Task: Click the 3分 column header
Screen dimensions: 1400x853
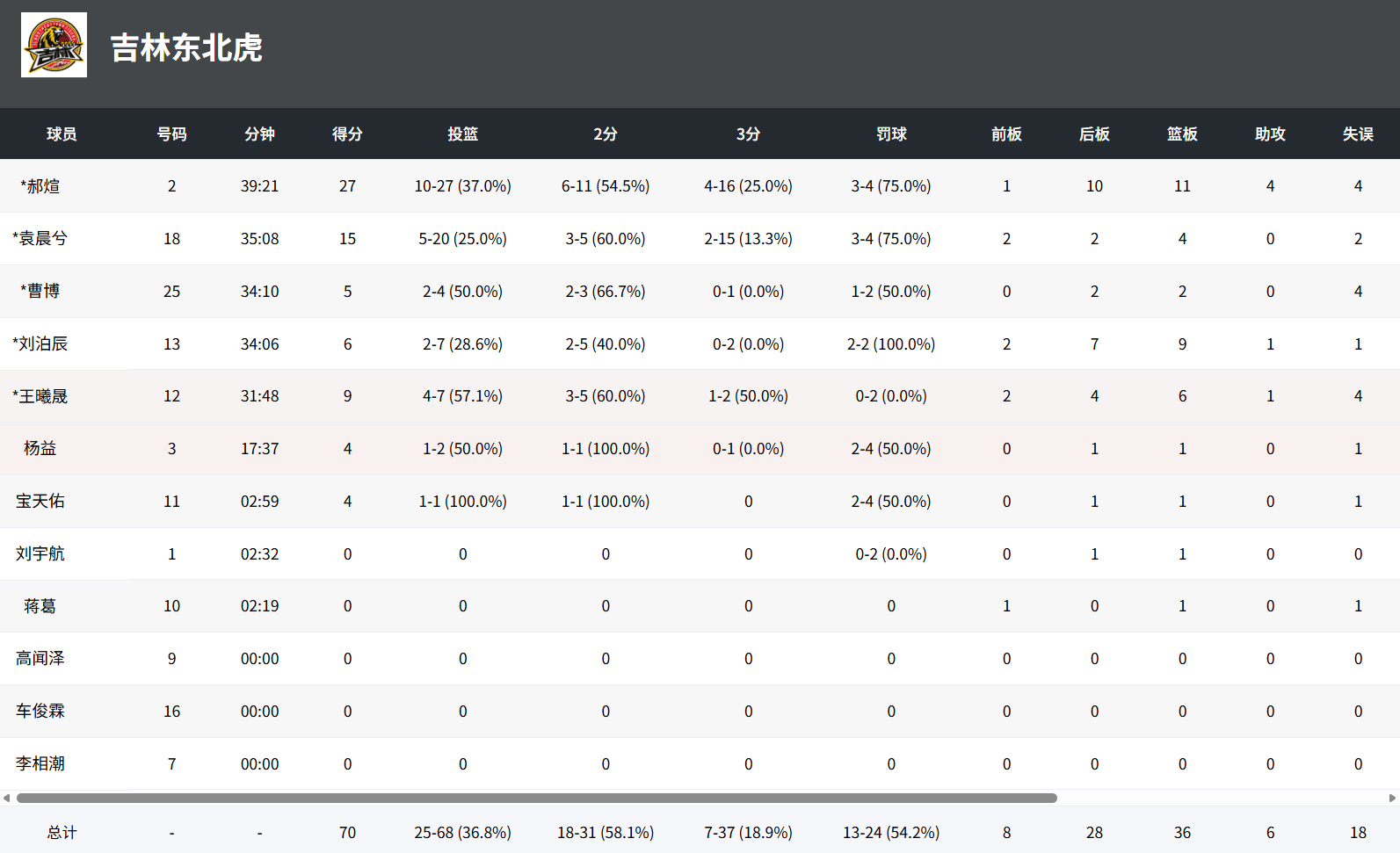Action: point(748,134)
